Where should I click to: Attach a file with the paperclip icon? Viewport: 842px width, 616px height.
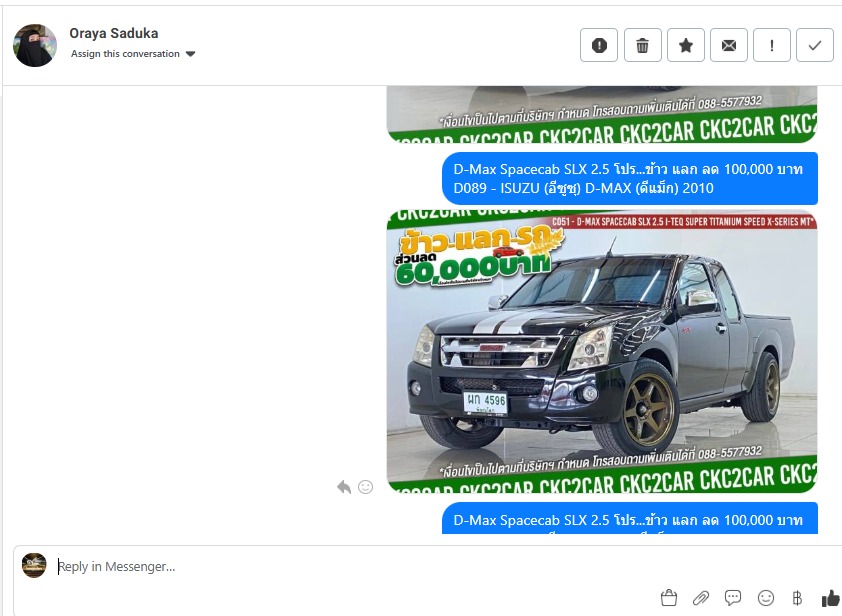(x=701, y=598)
